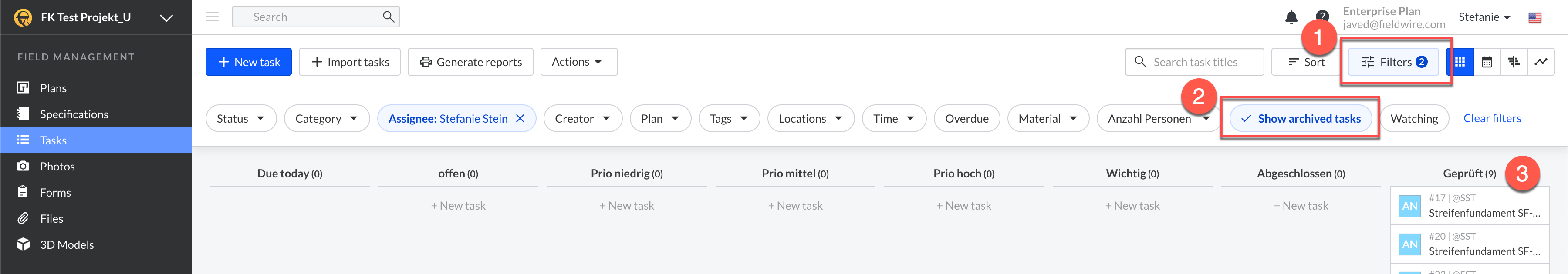Open the Gantt chart view
Screen dimensions: 1568x274
(x=1514, y=62)
